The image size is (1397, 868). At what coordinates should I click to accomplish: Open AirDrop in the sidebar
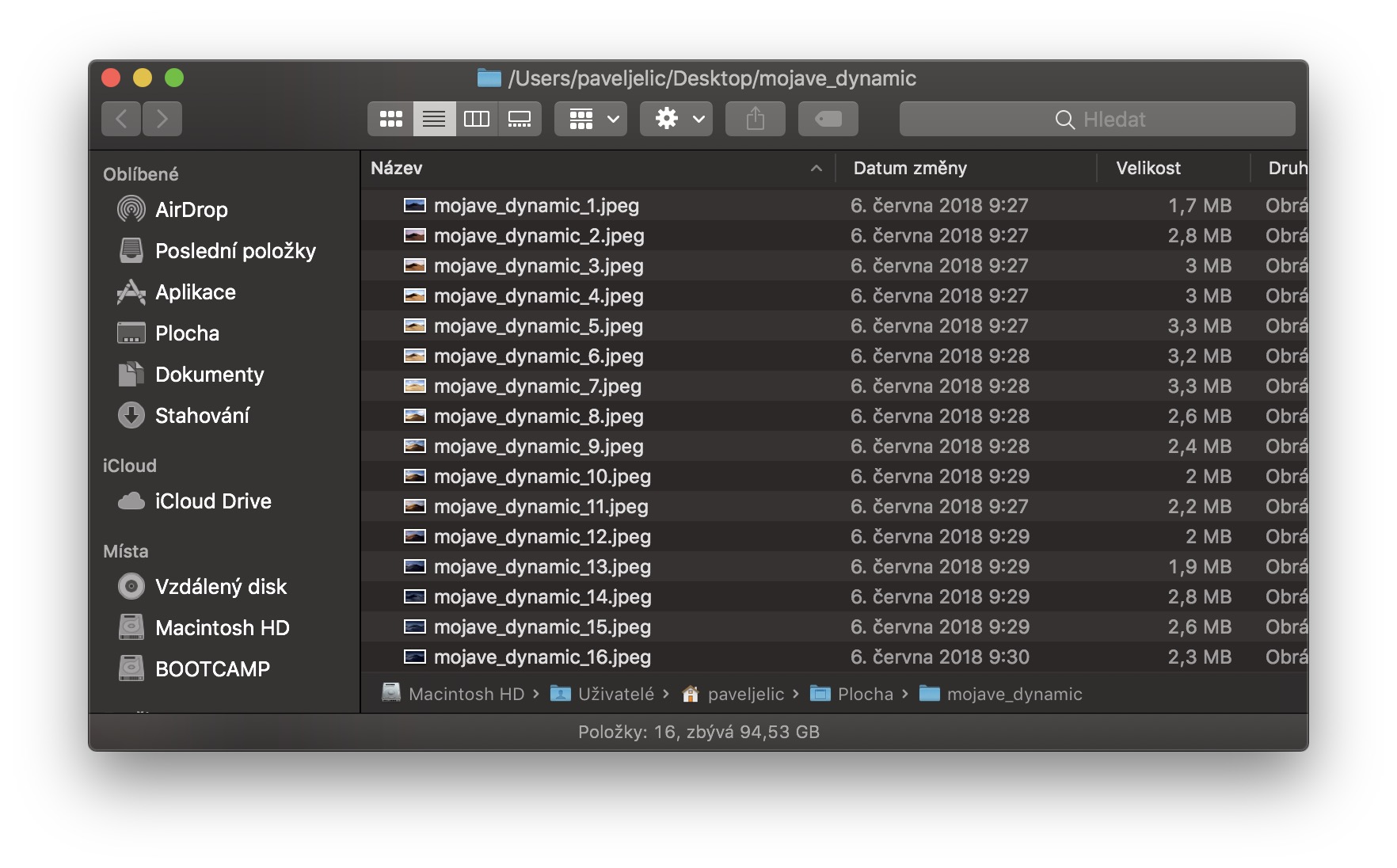pyautogui.click(x=191, y=210)
